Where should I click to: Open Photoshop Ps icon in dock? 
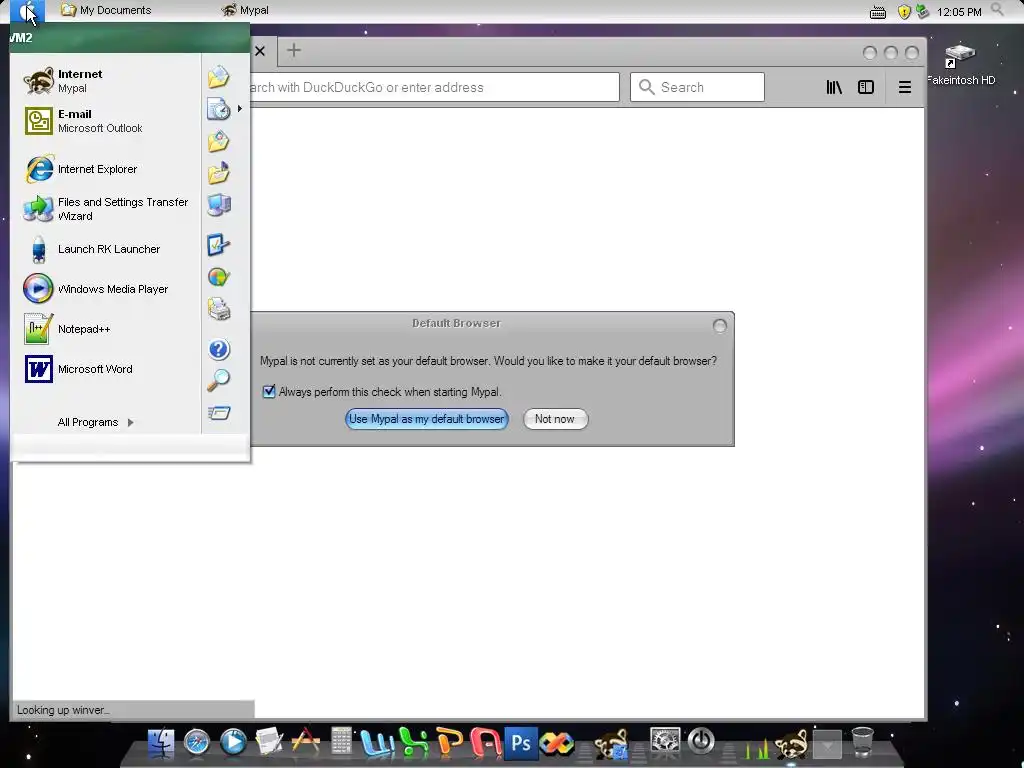[521, 743]
